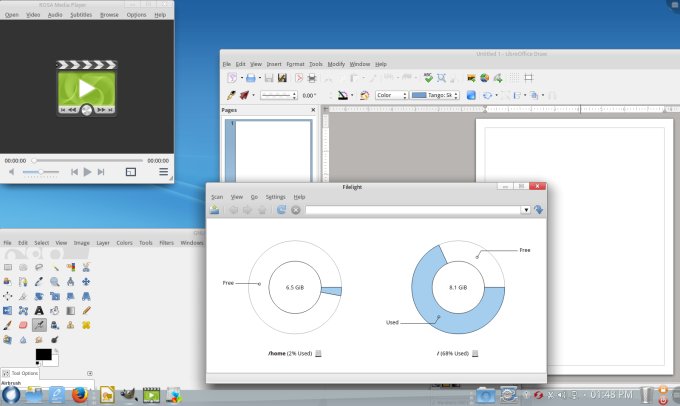Screen dimensions: 680x406
Task: Click the Filelight stop scan icon
Action: click(296, 210)
